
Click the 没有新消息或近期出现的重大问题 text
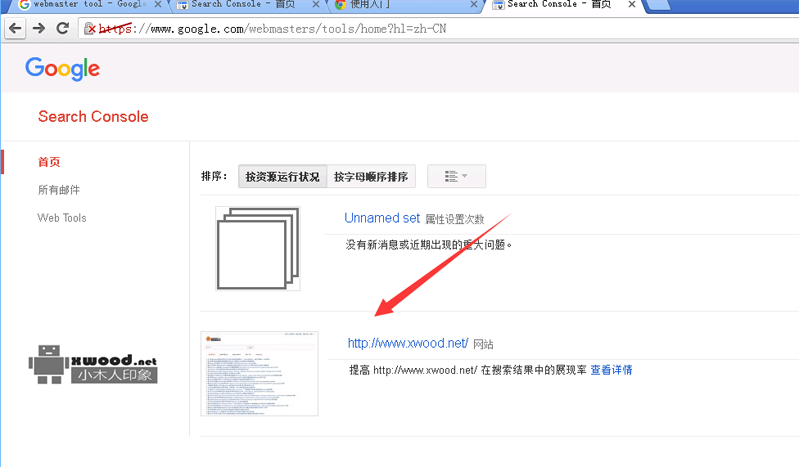pyautogui.click(x=429, y=245)
